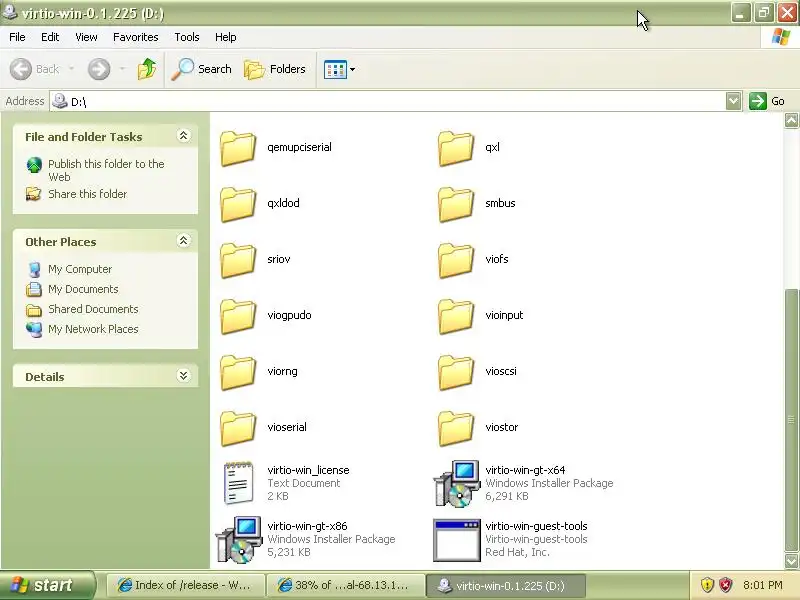The image size is (800, 600).
Task: Click the virtio-win-0.1.225 (D:) taskbar button
Action: point(506,585)
